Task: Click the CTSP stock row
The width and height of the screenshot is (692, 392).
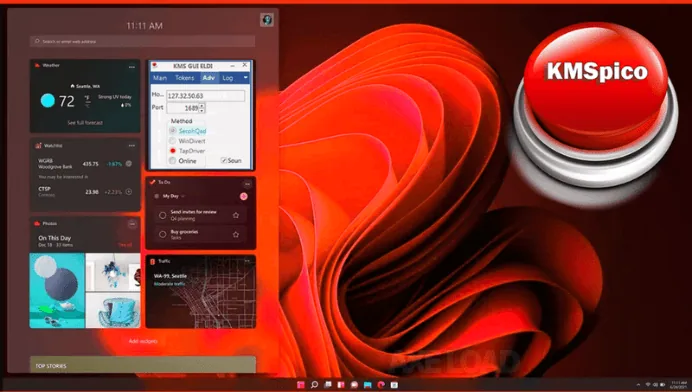Action: tap(85, 192)
